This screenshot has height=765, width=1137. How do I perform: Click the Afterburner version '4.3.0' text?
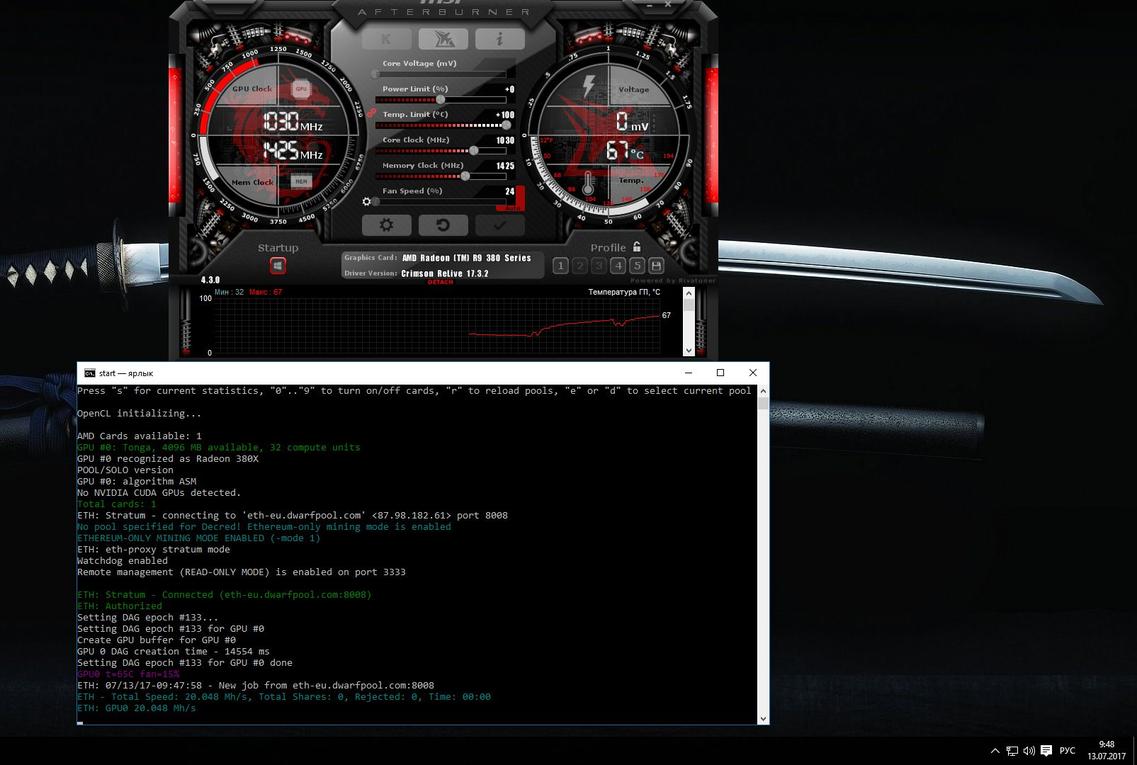click(210, 280)
